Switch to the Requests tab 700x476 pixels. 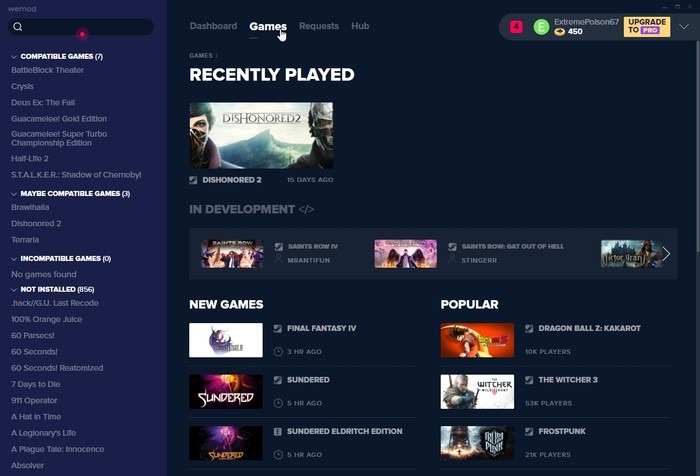(x=319, y=26)
